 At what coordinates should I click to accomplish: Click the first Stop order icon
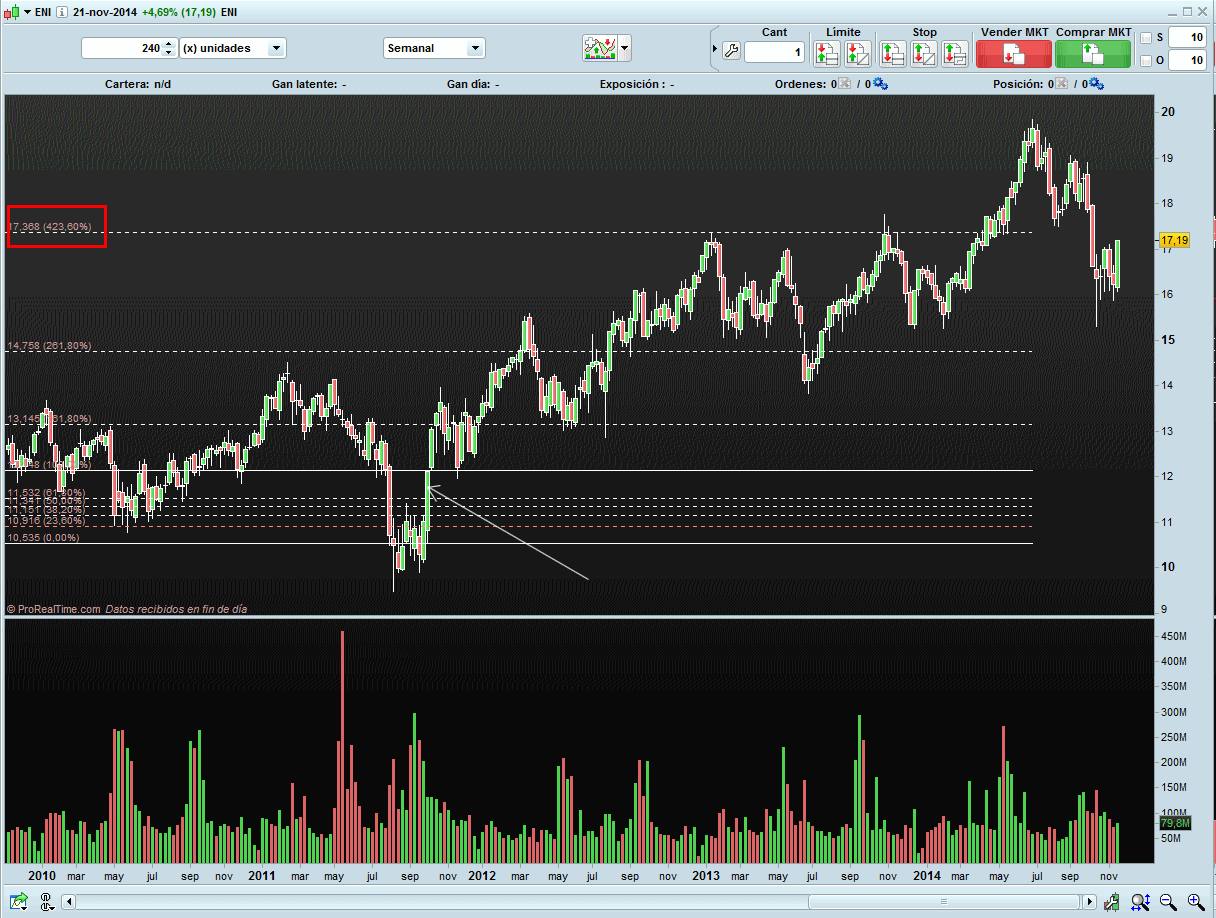pos(892,53)
